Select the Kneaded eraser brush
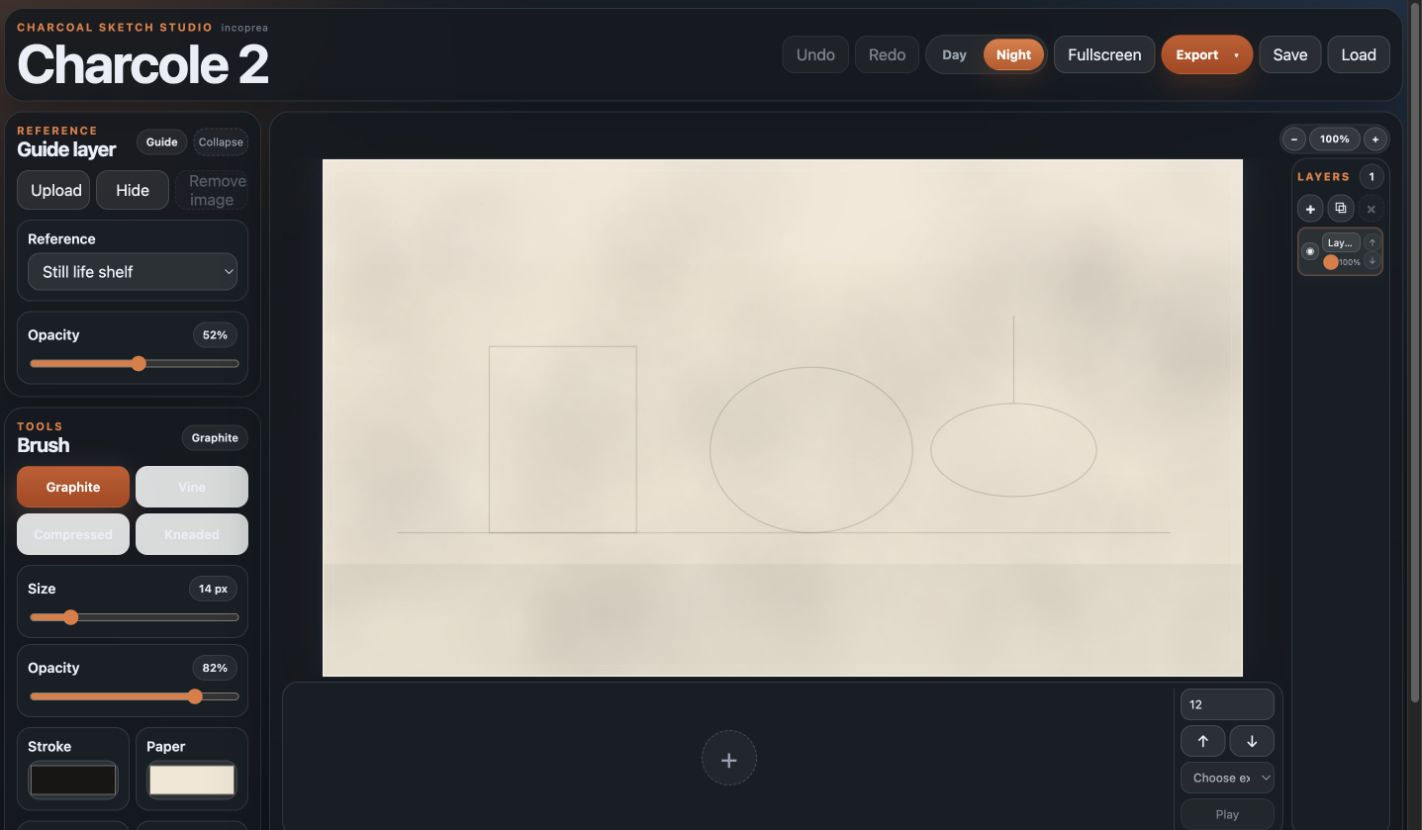1422x830 pixels. pyautogui.click(x=192, y=534)
